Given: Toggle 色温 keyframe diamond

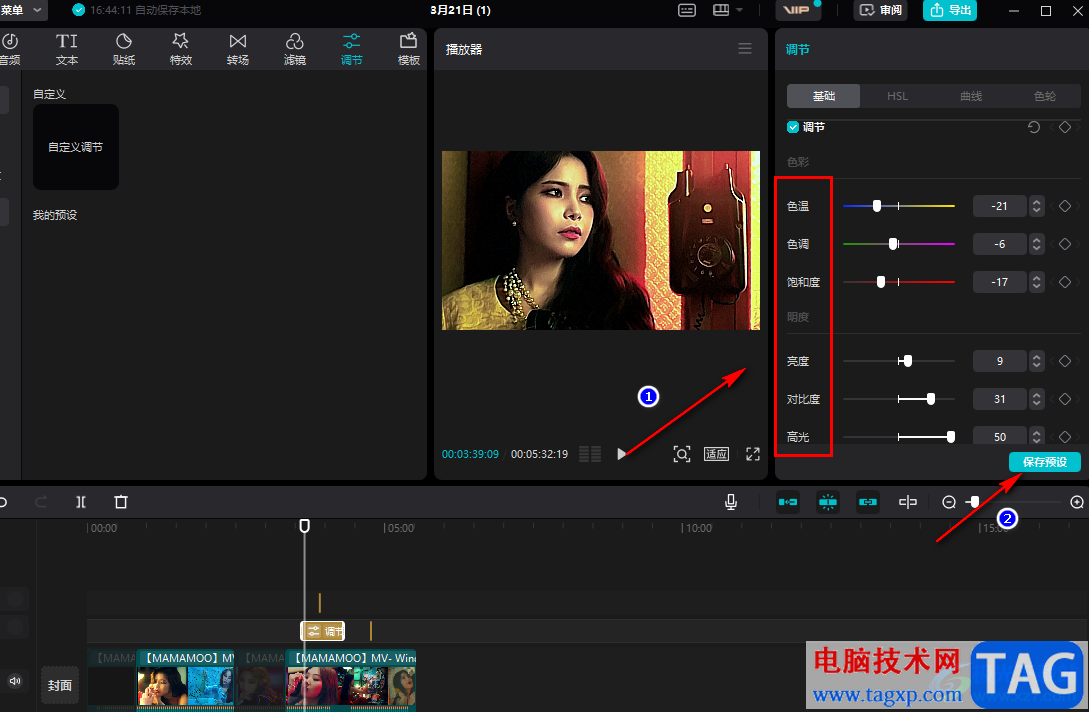Looking at the screenshot, I should coord(1065,206).
